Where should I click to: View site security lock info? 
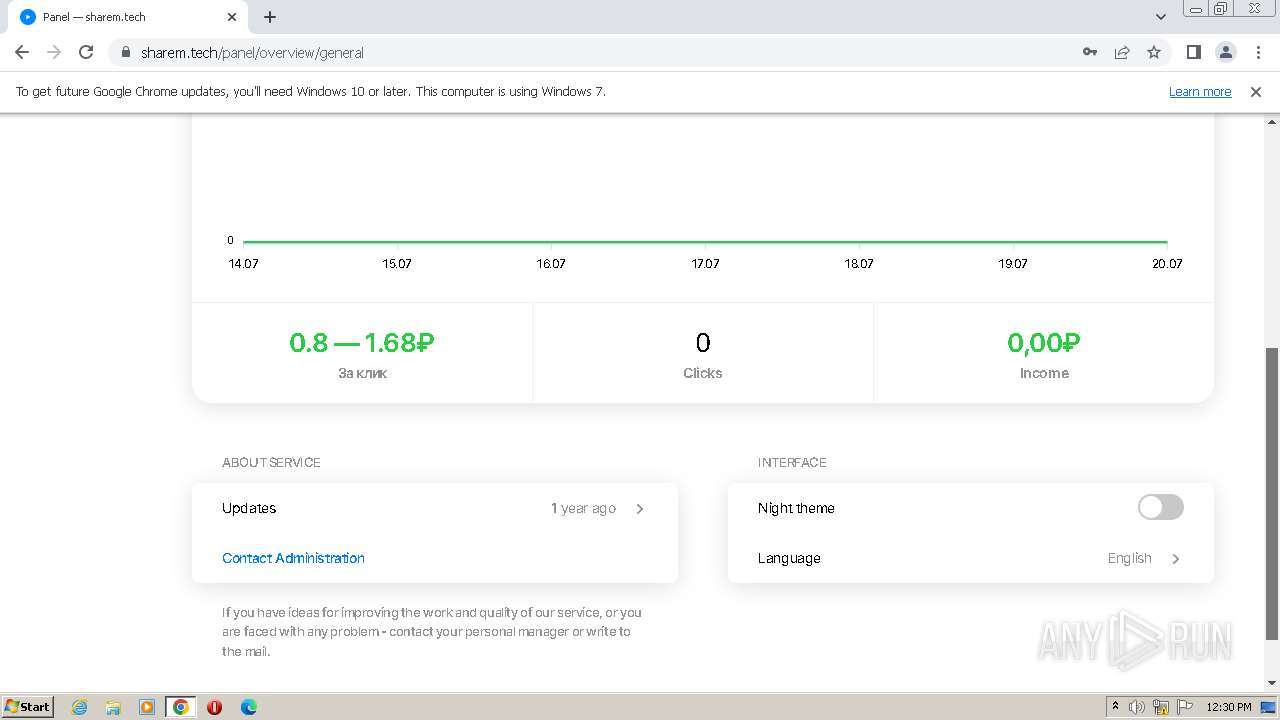pyautogui.click(x=125, y=52)
